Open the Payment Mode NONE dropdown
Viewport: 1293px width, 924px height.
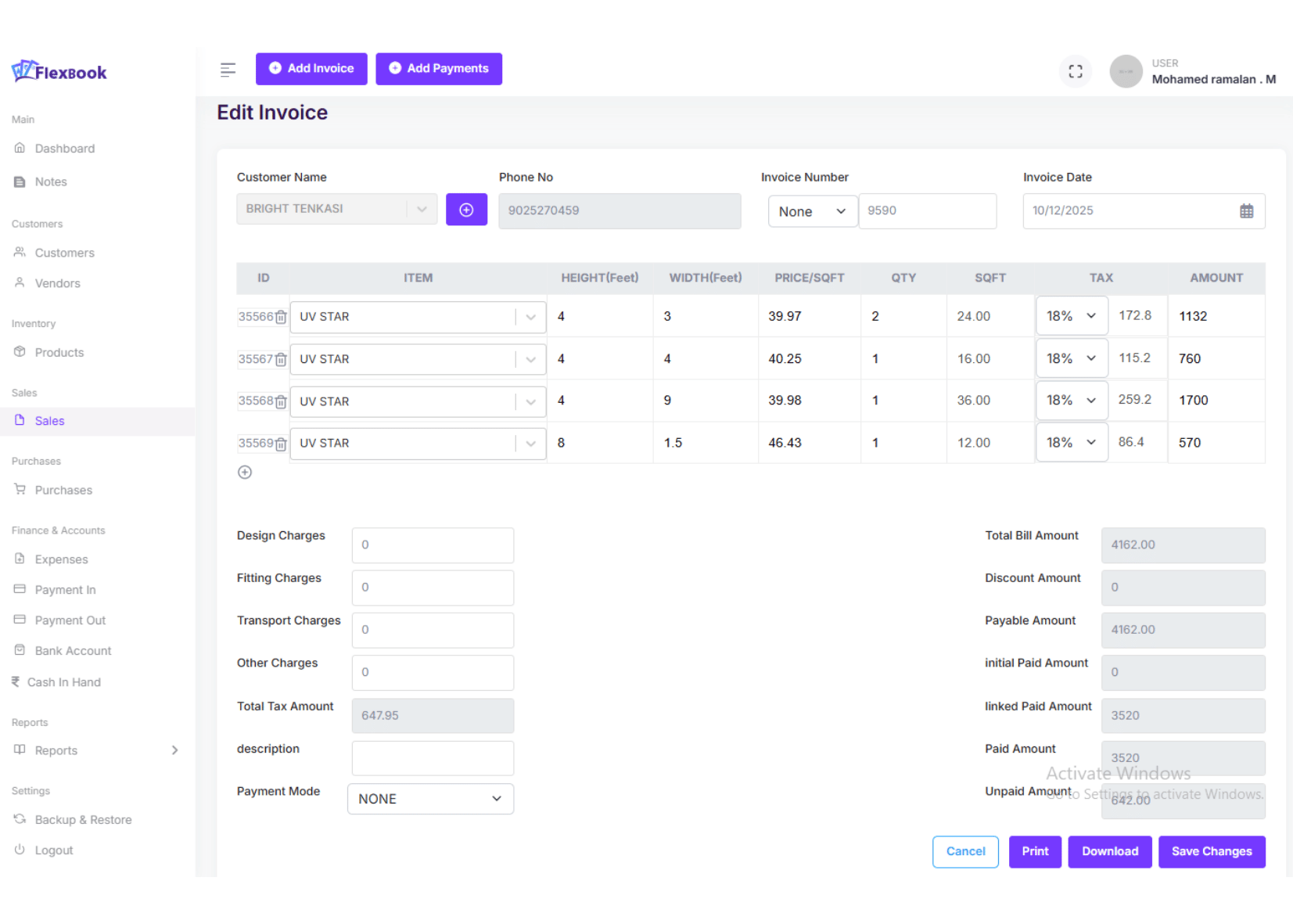[x=430, y=799]
